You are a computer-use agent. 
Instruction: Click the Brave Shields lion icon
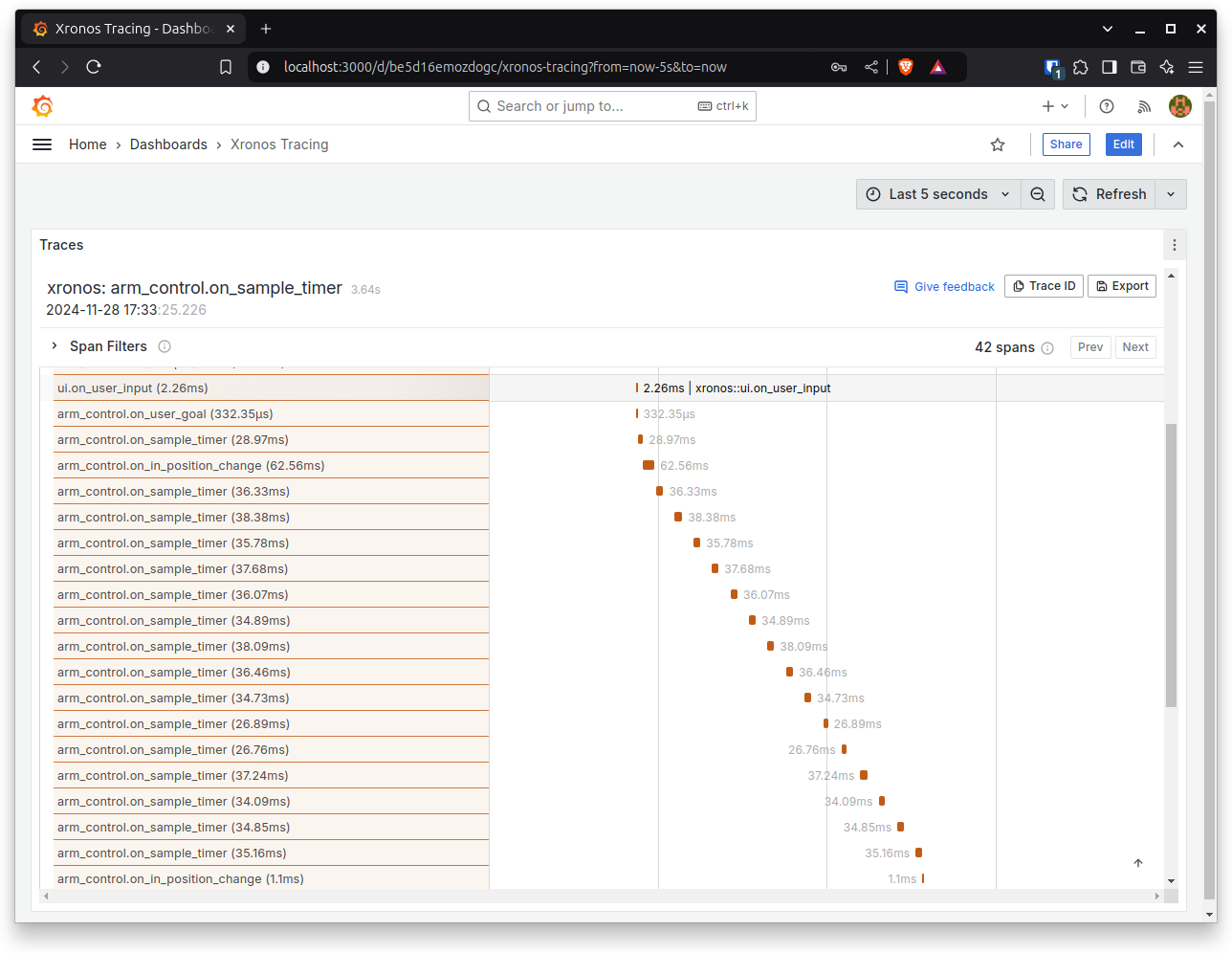(906, 67)
